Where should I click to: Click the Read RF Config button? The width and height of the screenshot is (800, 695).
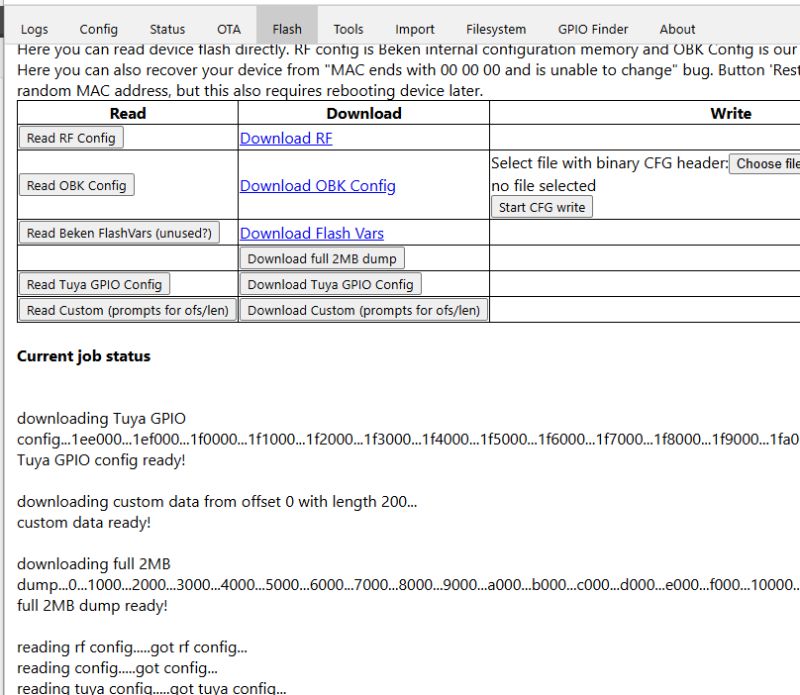coord(71,137)
